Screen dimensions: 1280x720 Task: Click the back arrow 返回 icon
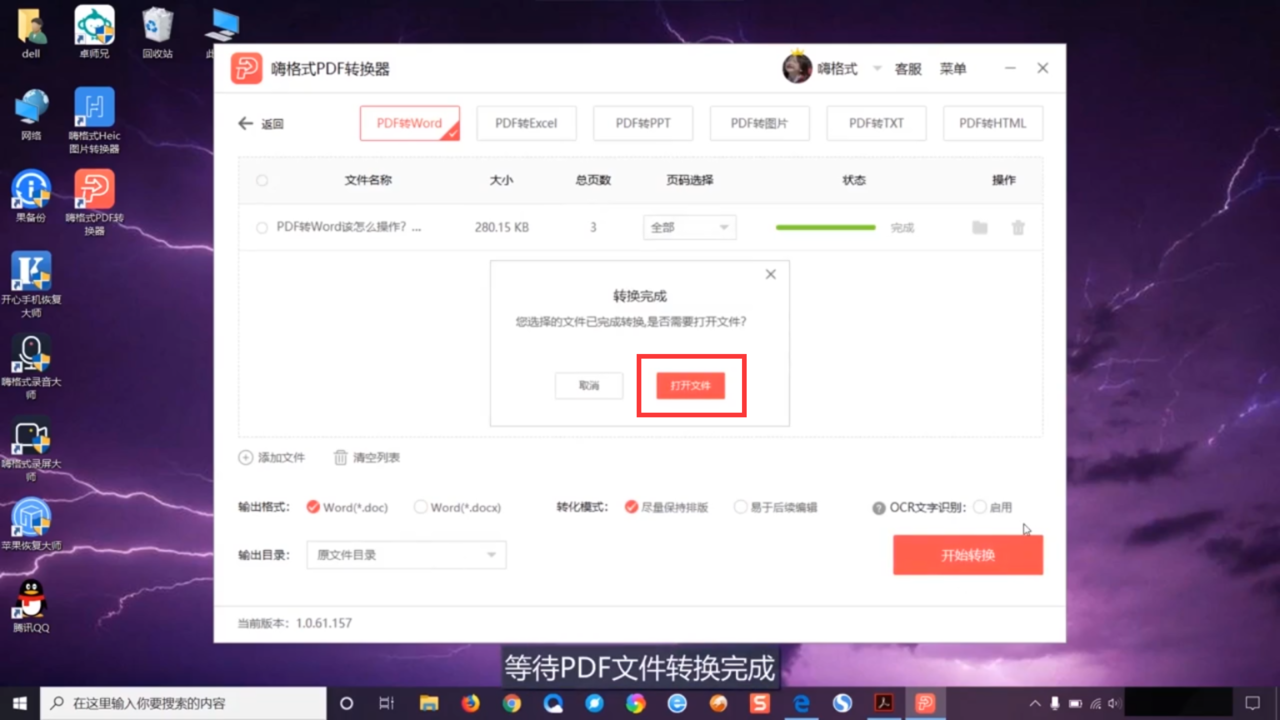point(245,123)
